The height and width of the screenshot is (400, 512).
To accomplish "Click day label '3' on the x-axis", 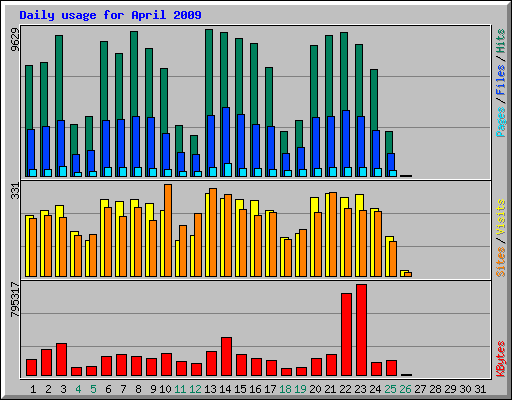I will click(63, 389).
